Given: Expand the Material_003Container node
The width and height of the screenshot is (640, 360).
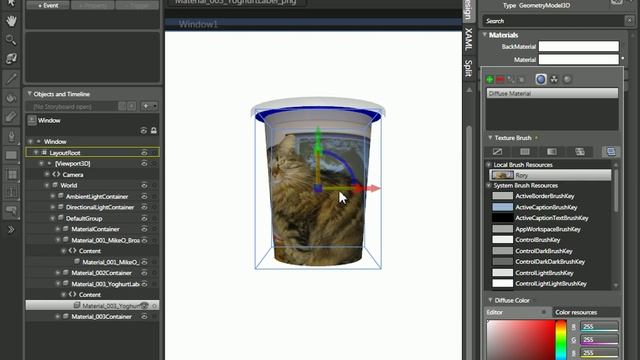Looking at the screenshot, I should (58, 317).
